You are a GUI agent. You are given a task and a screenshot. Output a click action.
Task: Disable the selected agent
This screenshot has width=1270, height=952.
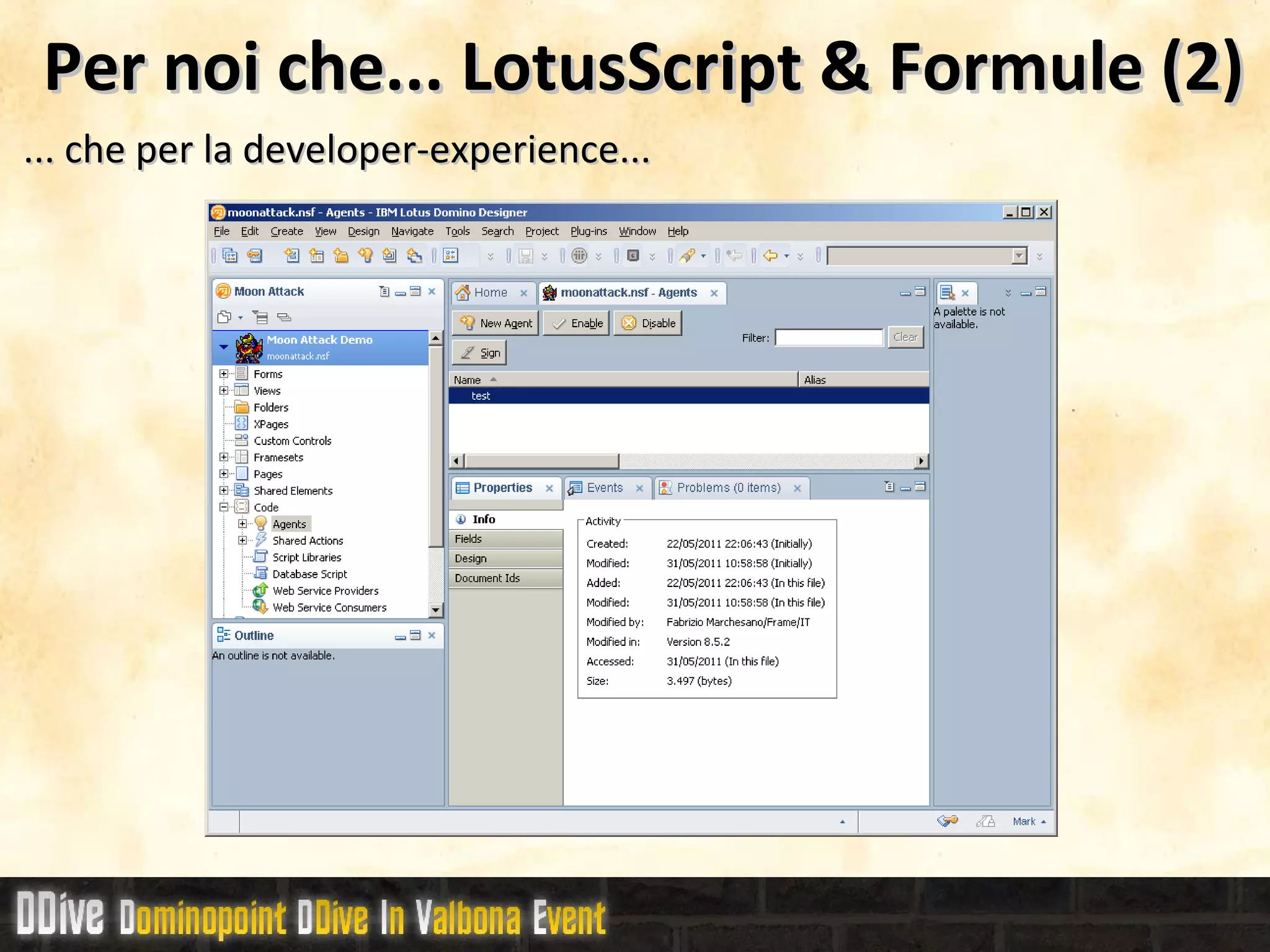[x=648, y=323]
